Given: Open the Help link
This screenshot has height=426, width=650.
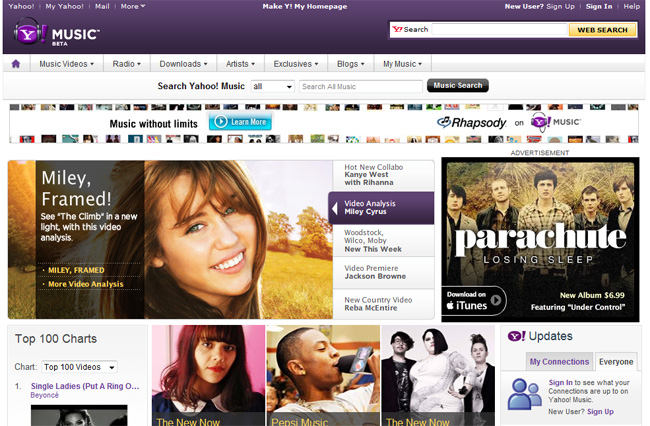Looking at the screenshot, I should point(632,6).
